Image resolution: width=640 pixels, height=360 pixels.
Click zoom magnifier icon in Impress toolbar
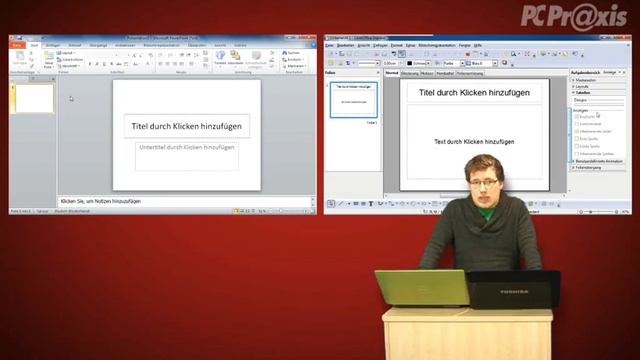[513, 54]
